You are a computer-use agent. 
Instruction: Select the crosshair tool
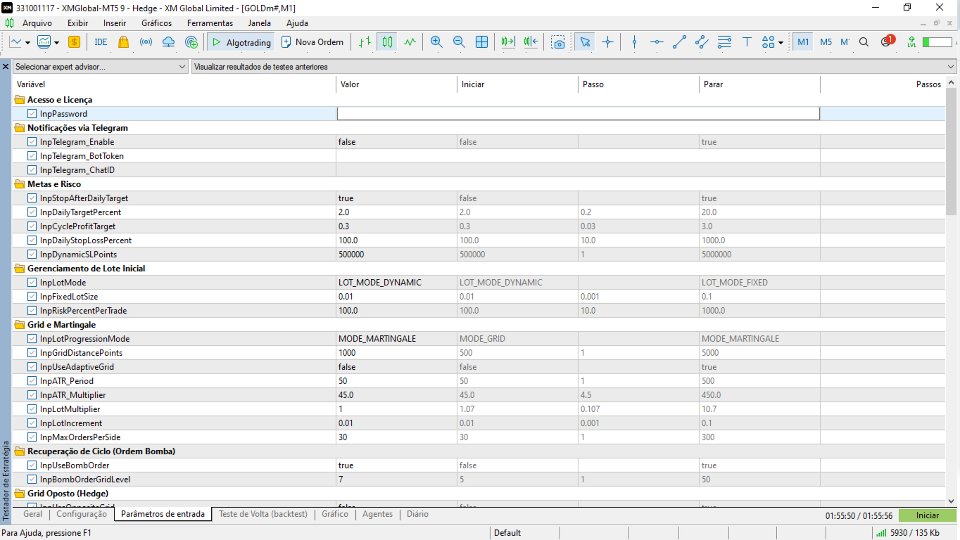pos(607,42)
